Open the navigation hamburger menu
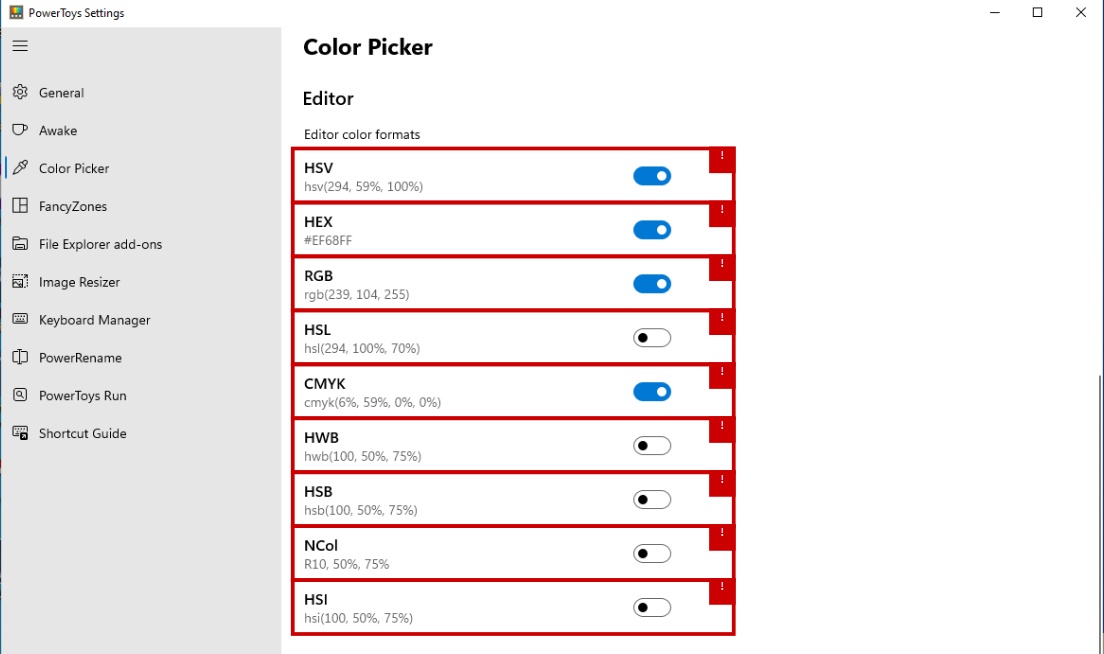The image size is (1104, 654). pyautogui.click(x=20, y=46)
